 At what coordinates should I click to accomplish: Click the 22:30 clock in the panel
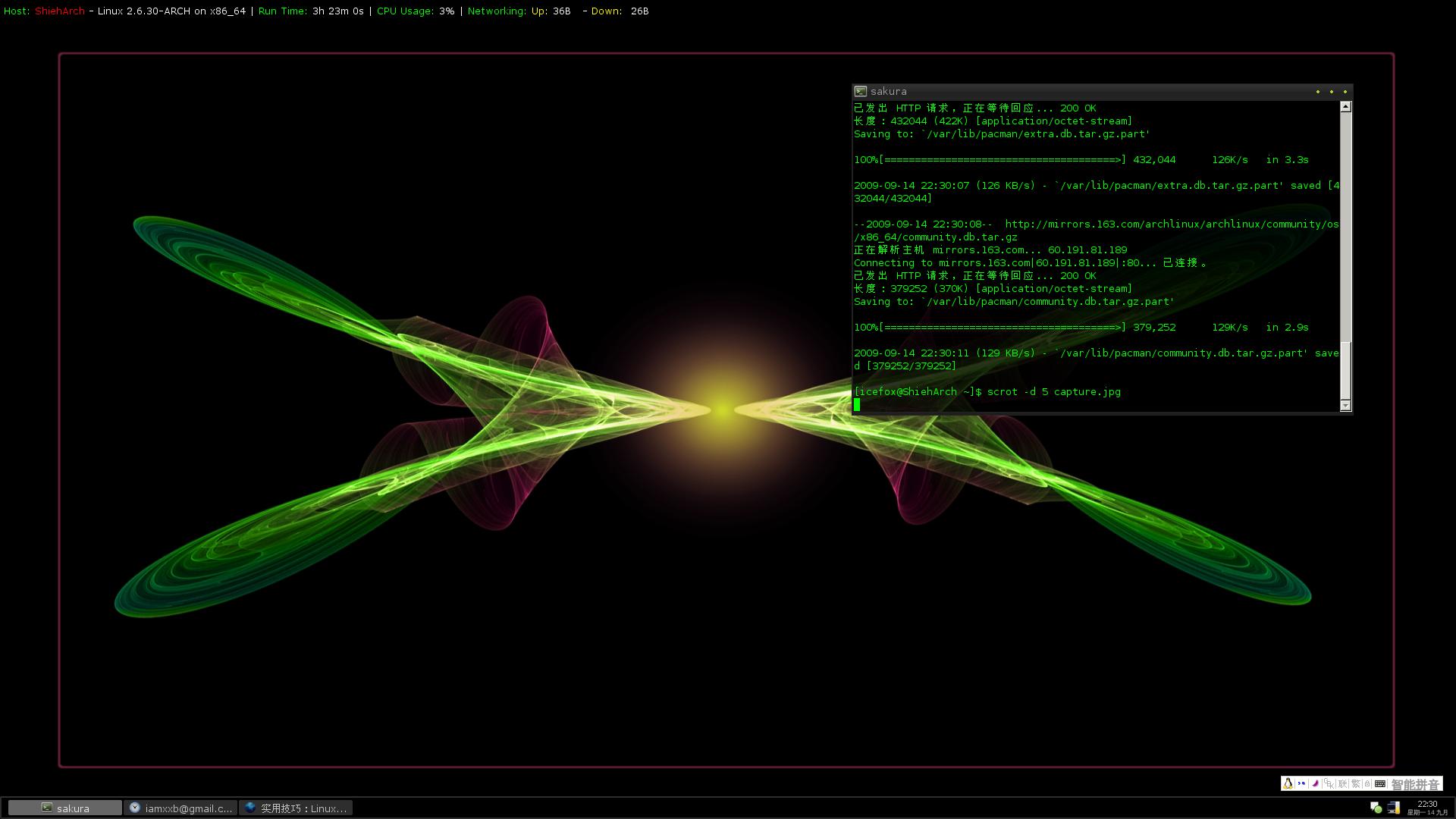click(x=1427, y=804)
